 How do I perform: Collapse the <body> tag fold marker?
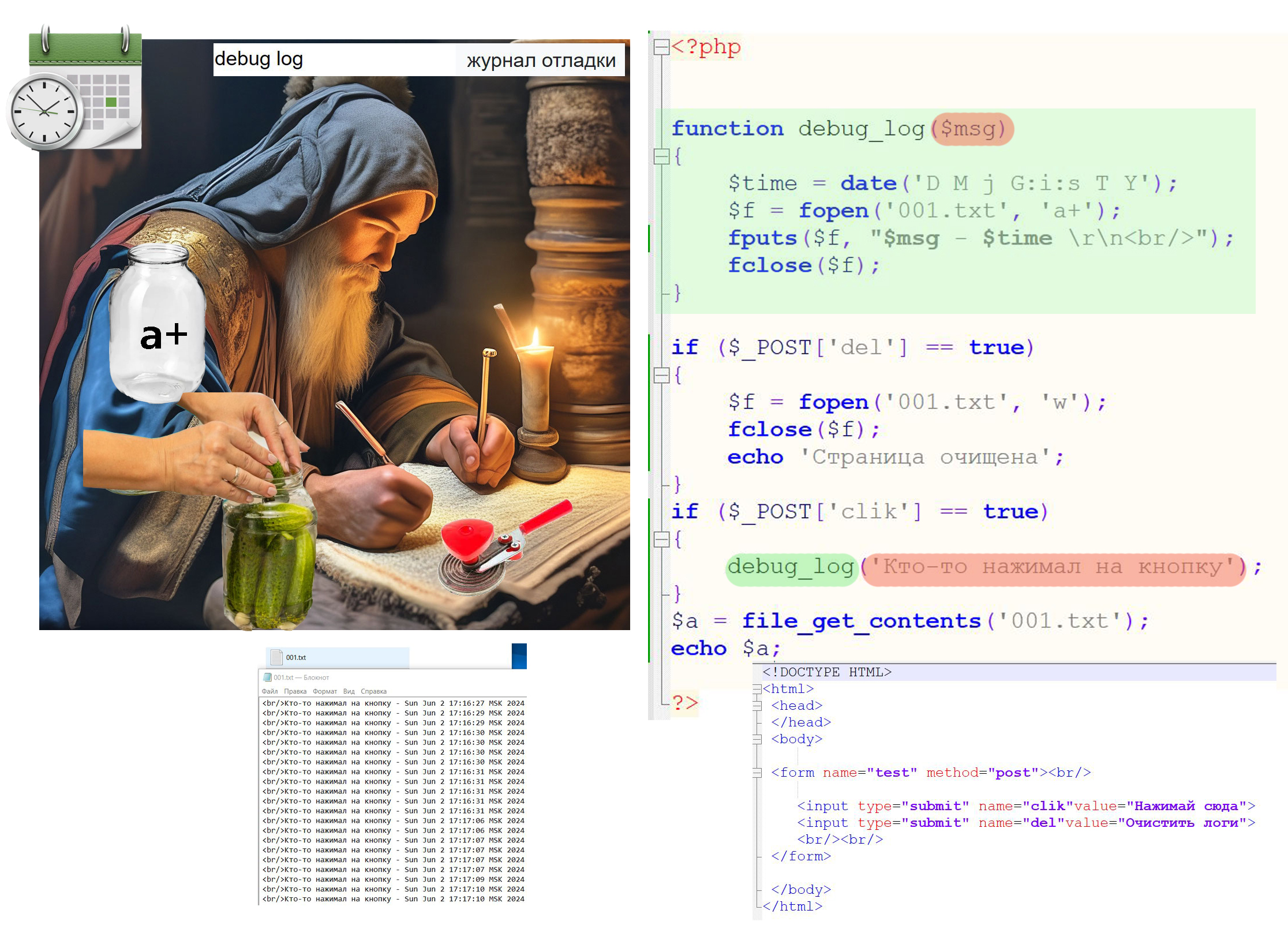coord(757,739)
